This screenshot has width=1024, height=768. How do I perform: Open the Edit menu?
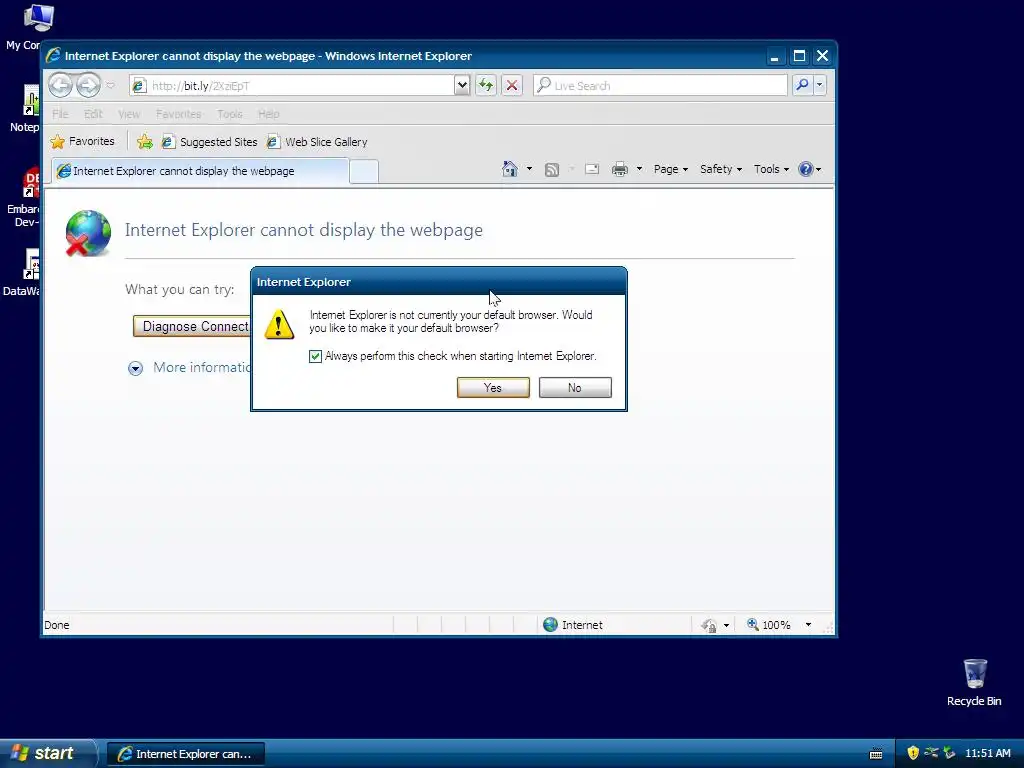[x=93, y=114]
